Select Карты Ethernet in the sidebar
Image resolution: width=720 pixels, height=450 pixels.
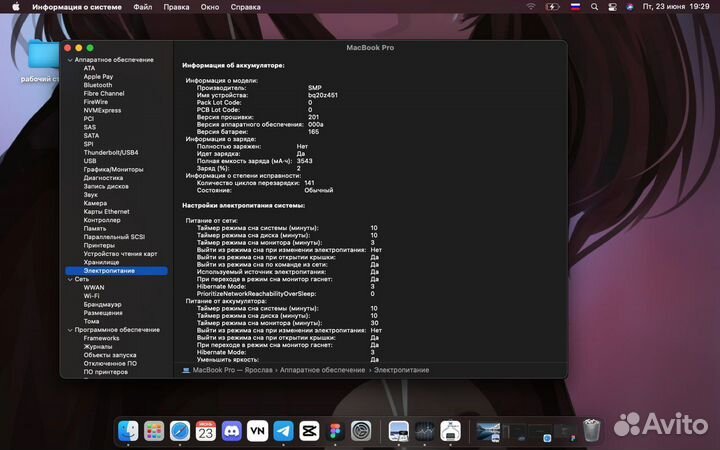pyautogui.click(x=107, y=212)
